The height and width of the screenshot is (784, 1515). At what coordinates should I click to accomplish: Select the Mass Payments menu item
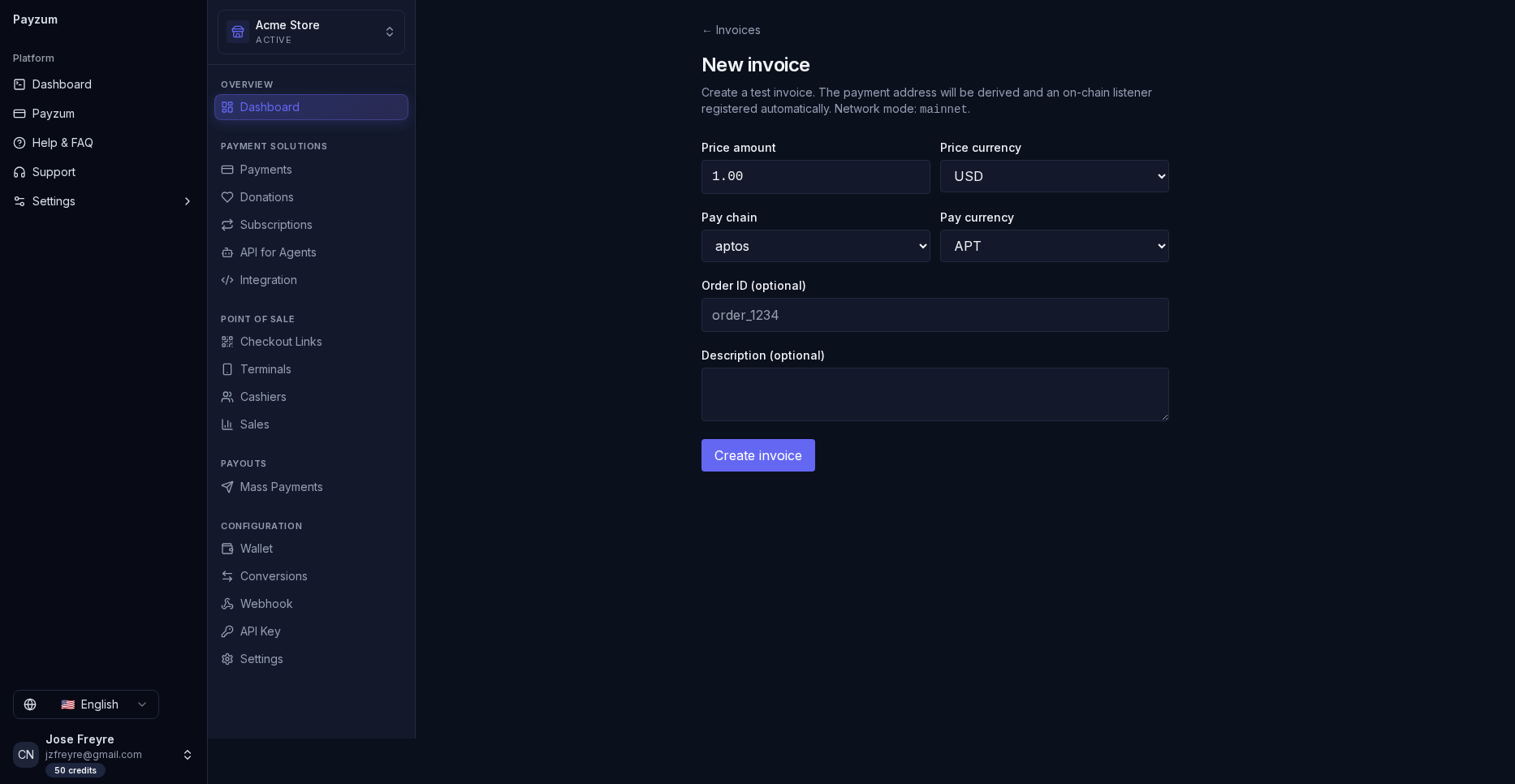pyautogui.click(x=311, y=487)
